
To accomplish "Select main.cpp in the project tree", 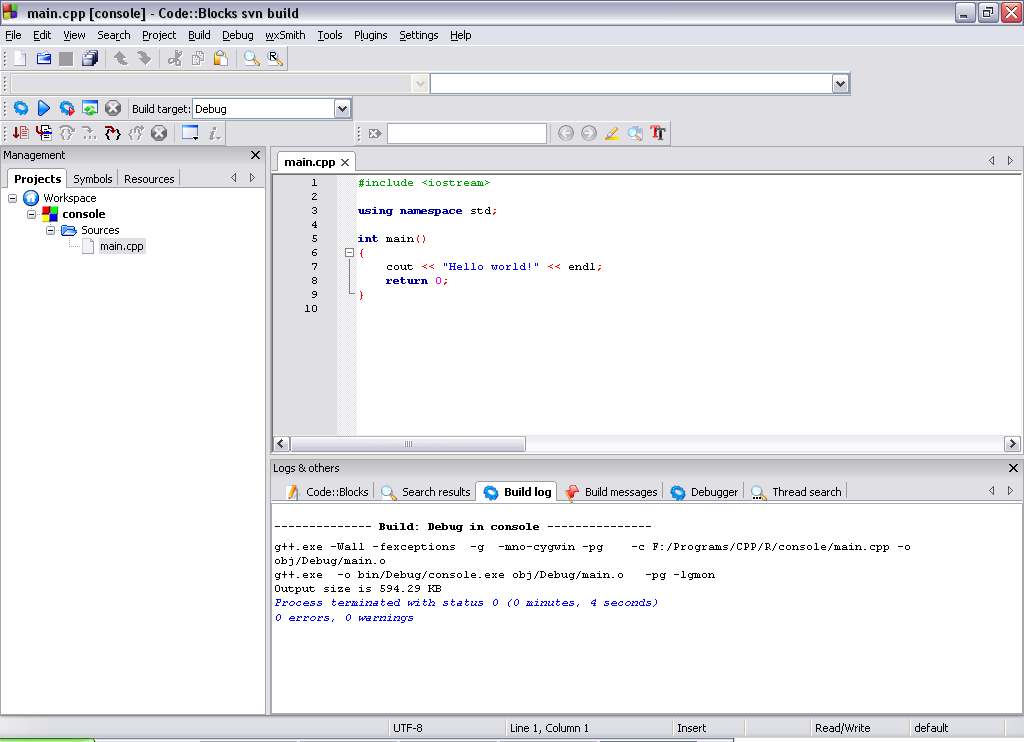I will click(121, 246).
